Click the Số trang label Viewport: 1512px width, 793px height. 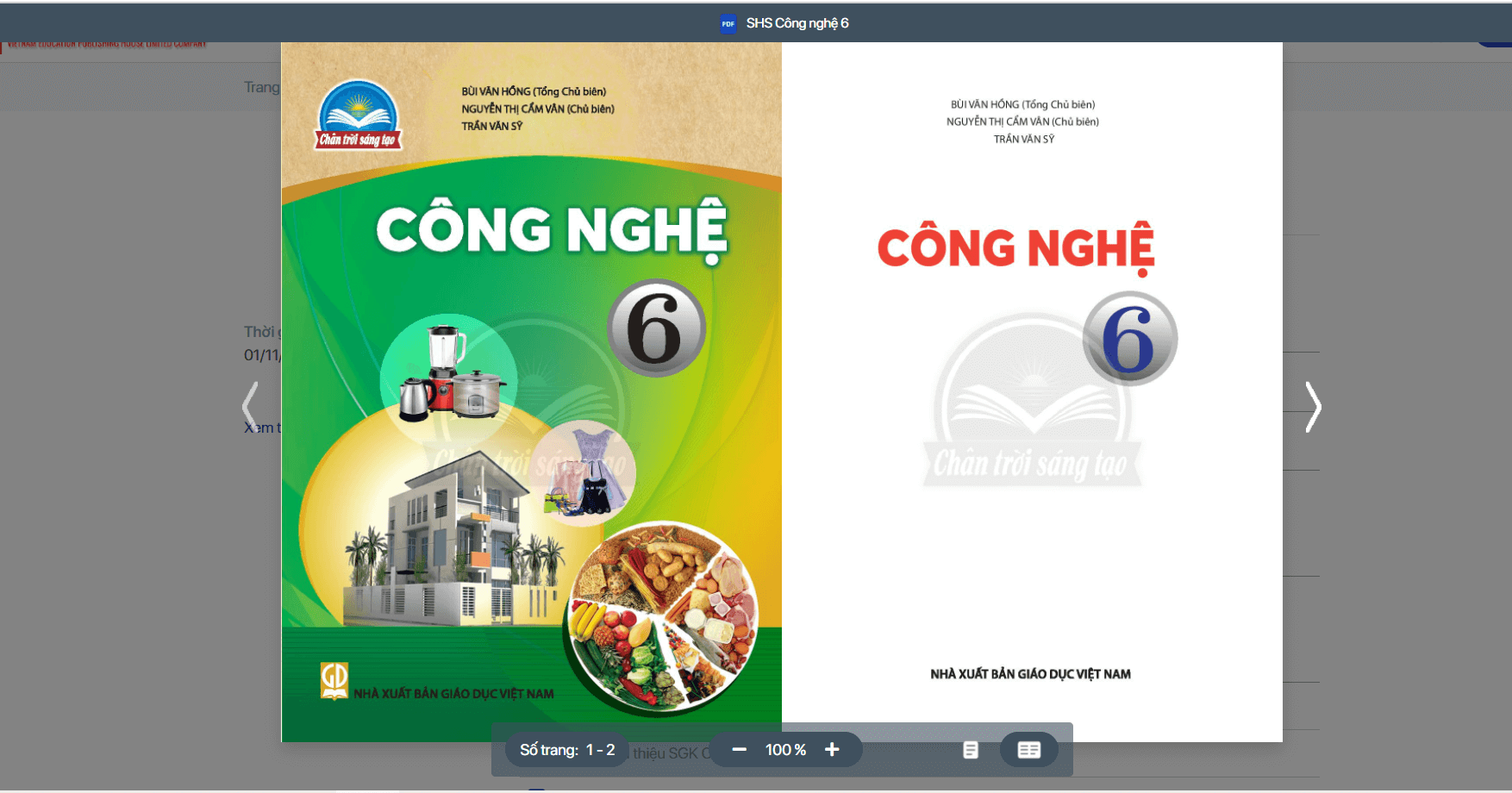click(548, 750)
